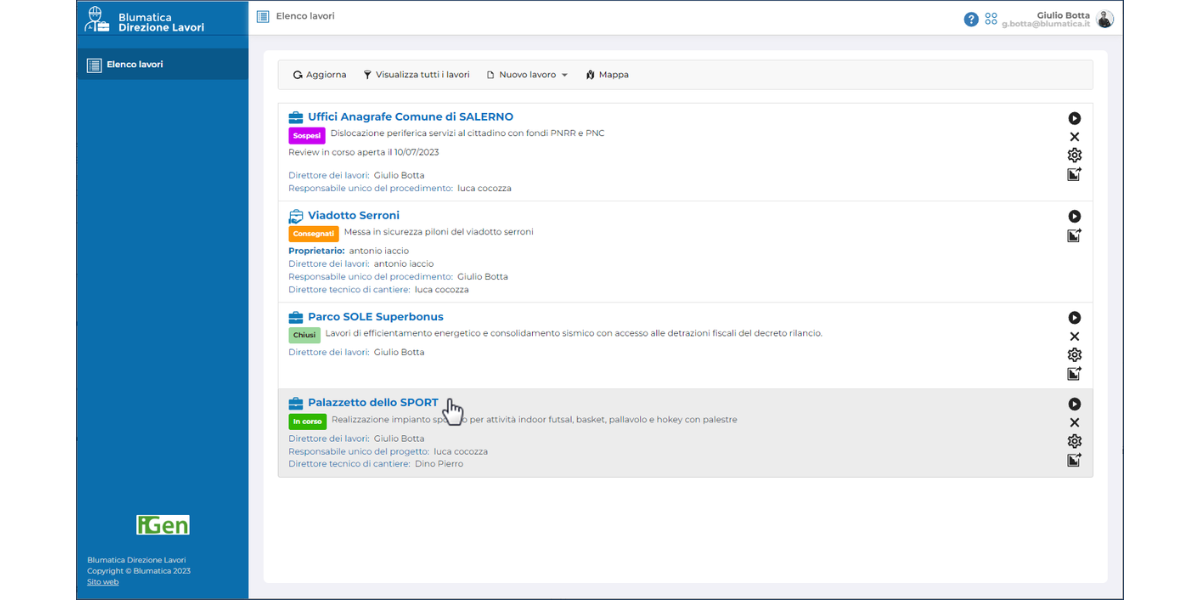Click Visualizza tutti i lavori filter
The width and height of the screenshot is (1200, 600).
tap(416, 75)
